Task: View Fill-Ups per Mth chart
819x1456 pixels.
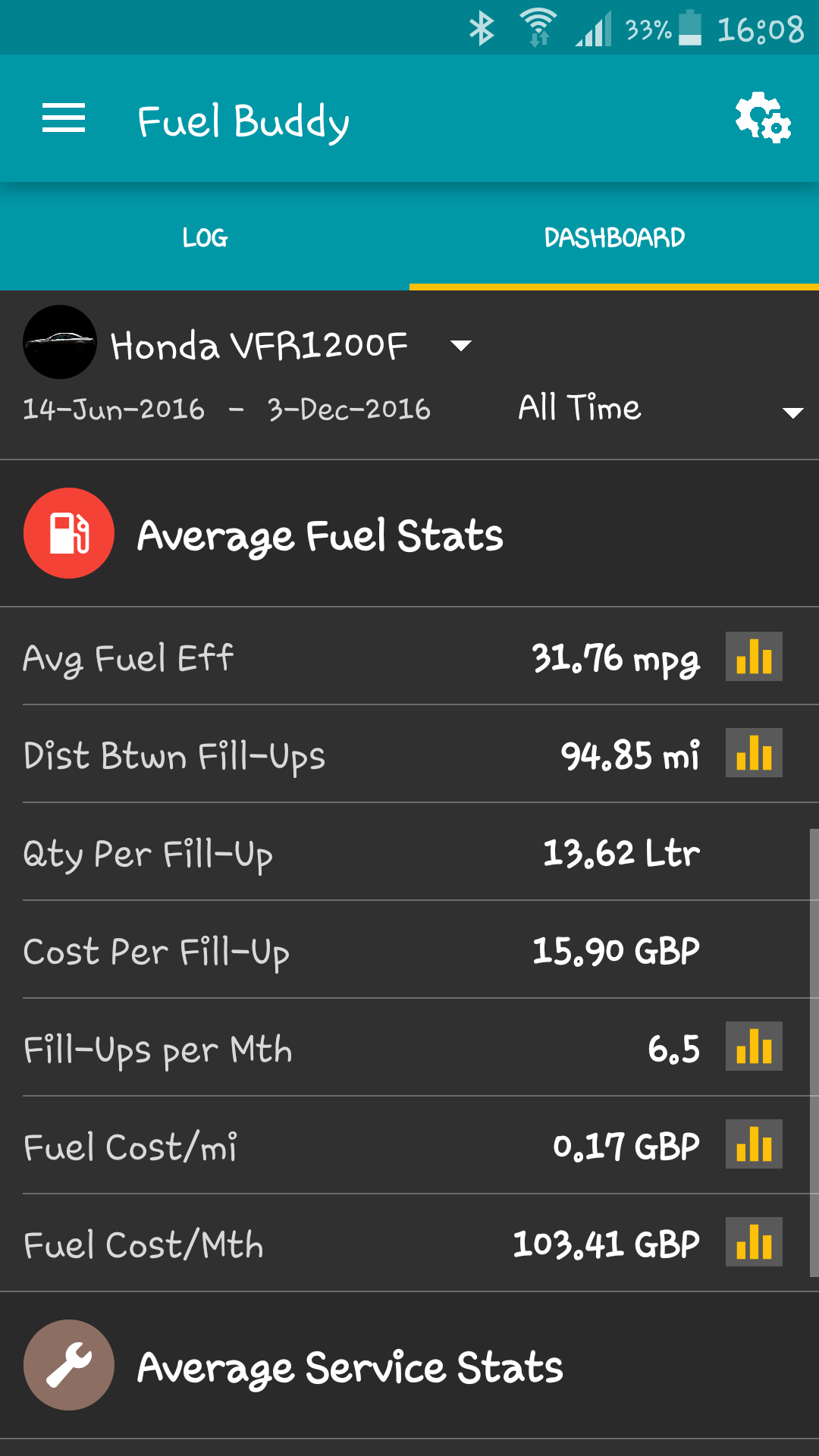Action: click(x=754, y=1047)
